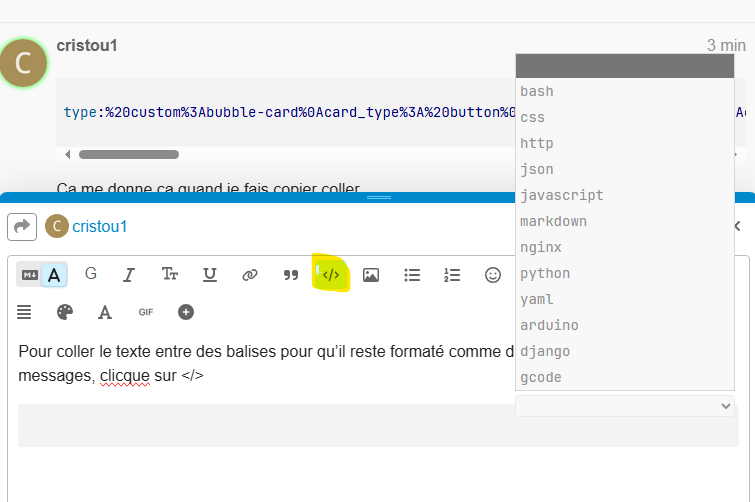Image resolution: width=755 pixels, height=502 pixels.
Task: Choose yaml in the language dropdown
Action: (537, 299)
